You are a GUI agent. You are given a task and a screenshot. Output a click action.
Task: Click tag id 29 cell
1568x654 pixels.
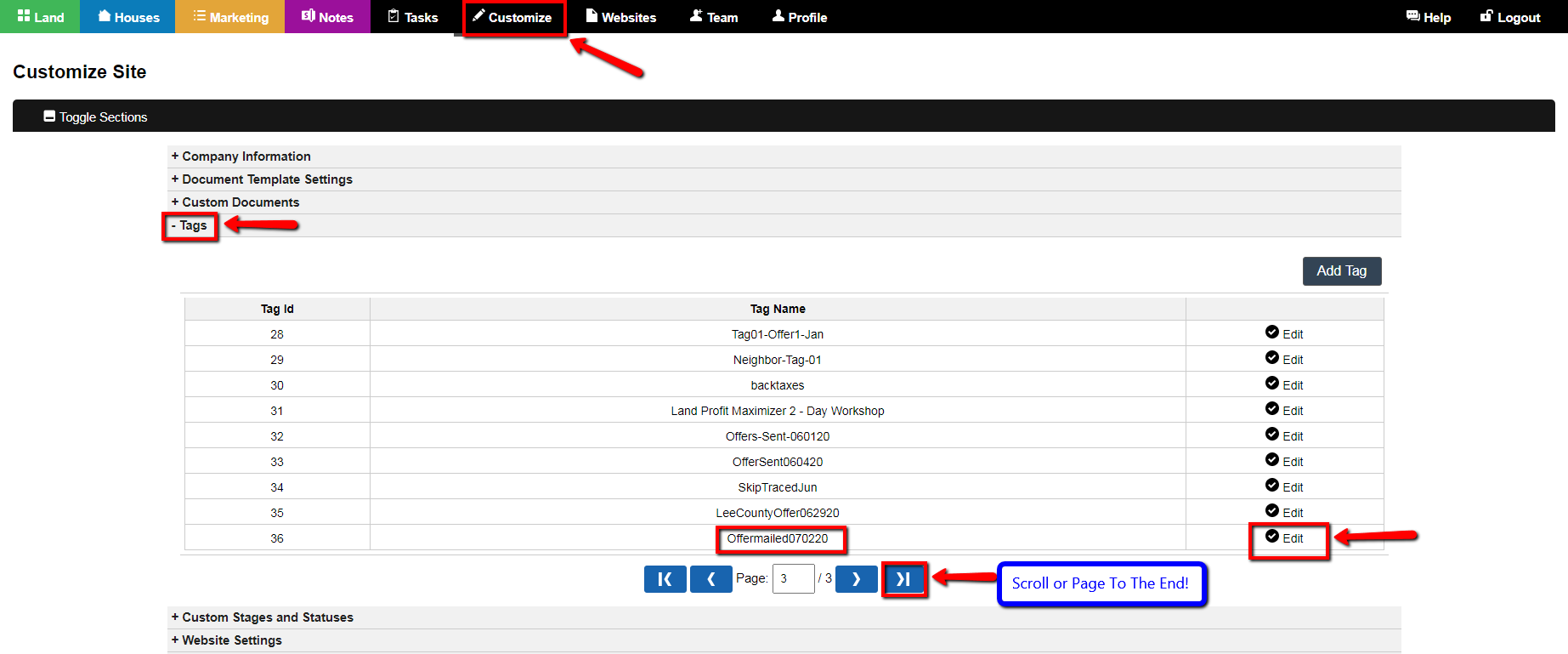coord(277,360)
